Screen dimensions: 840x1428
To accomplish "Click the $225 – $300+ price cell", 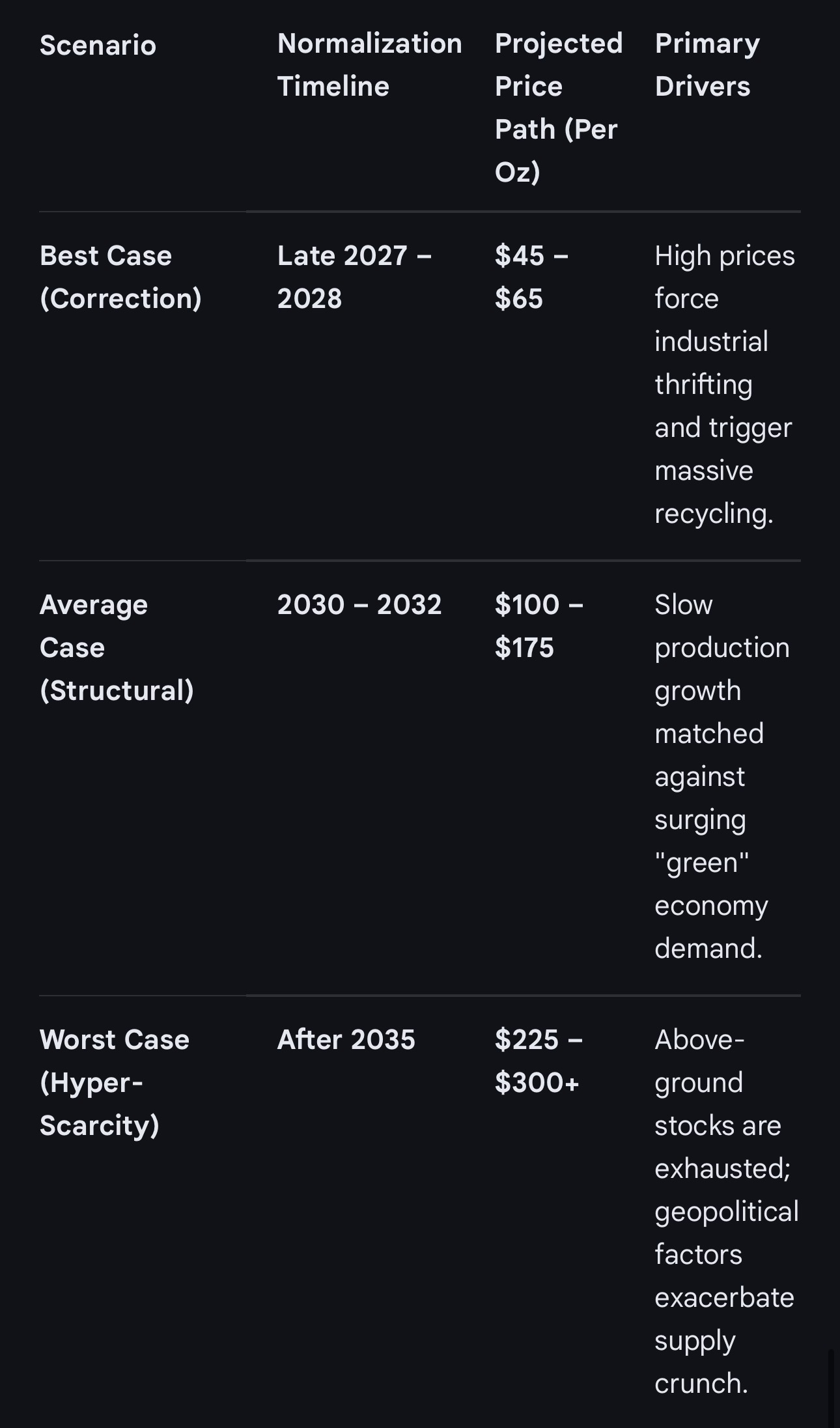I will [x=538, y=1061].
